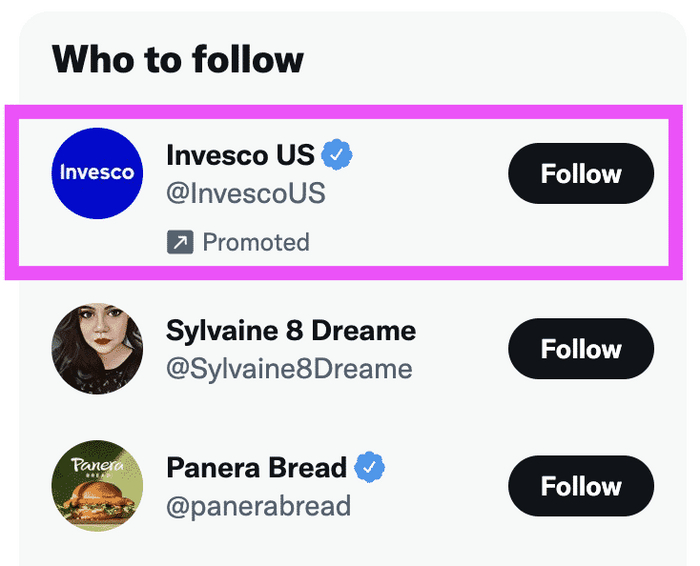700x566 pixels.
Task: Click the Who to follow heading
Action: pos(177,60)
